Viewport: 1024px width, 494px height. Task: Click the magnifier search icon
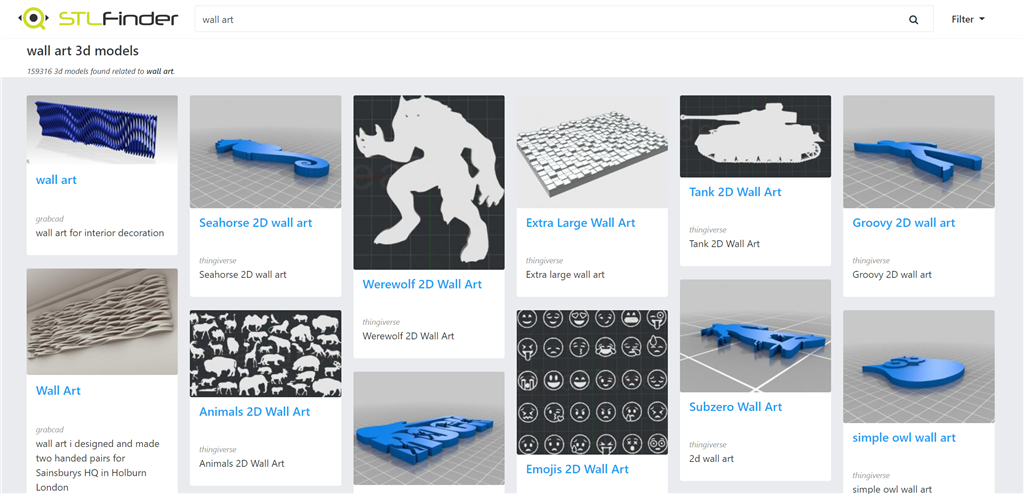coord(913,20)
